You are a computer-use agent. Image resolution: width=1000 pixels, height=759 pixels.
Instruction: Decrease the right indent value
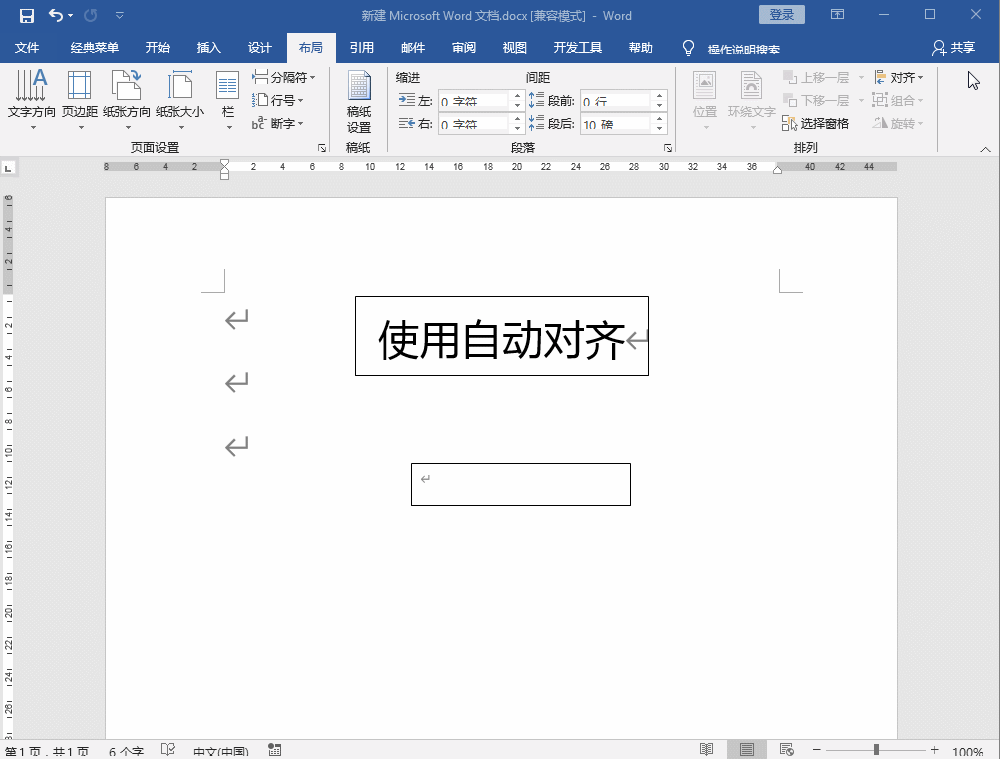(518, 128)
